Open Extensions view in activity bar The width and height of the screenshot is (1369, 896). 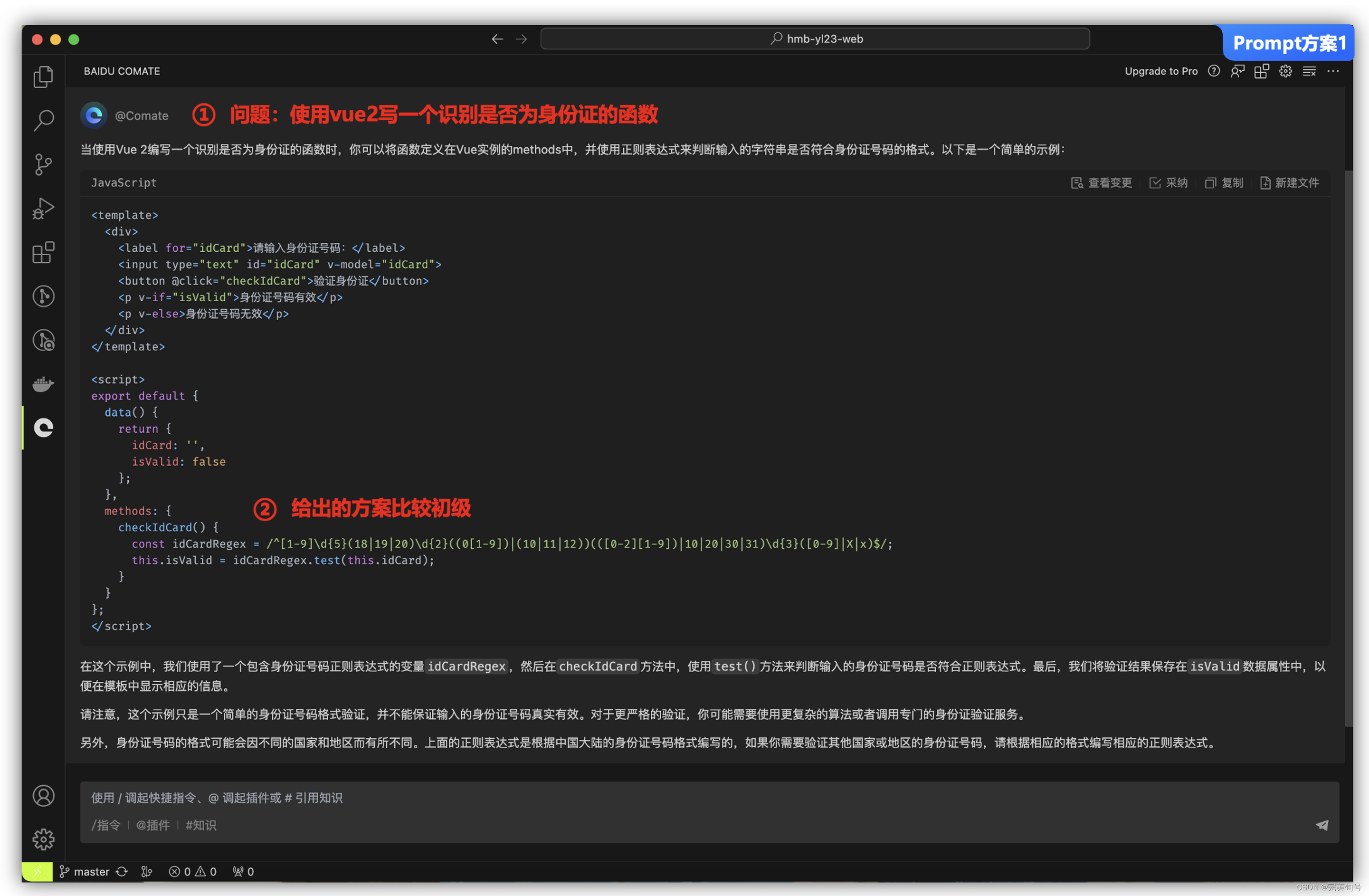click(43, 252)
